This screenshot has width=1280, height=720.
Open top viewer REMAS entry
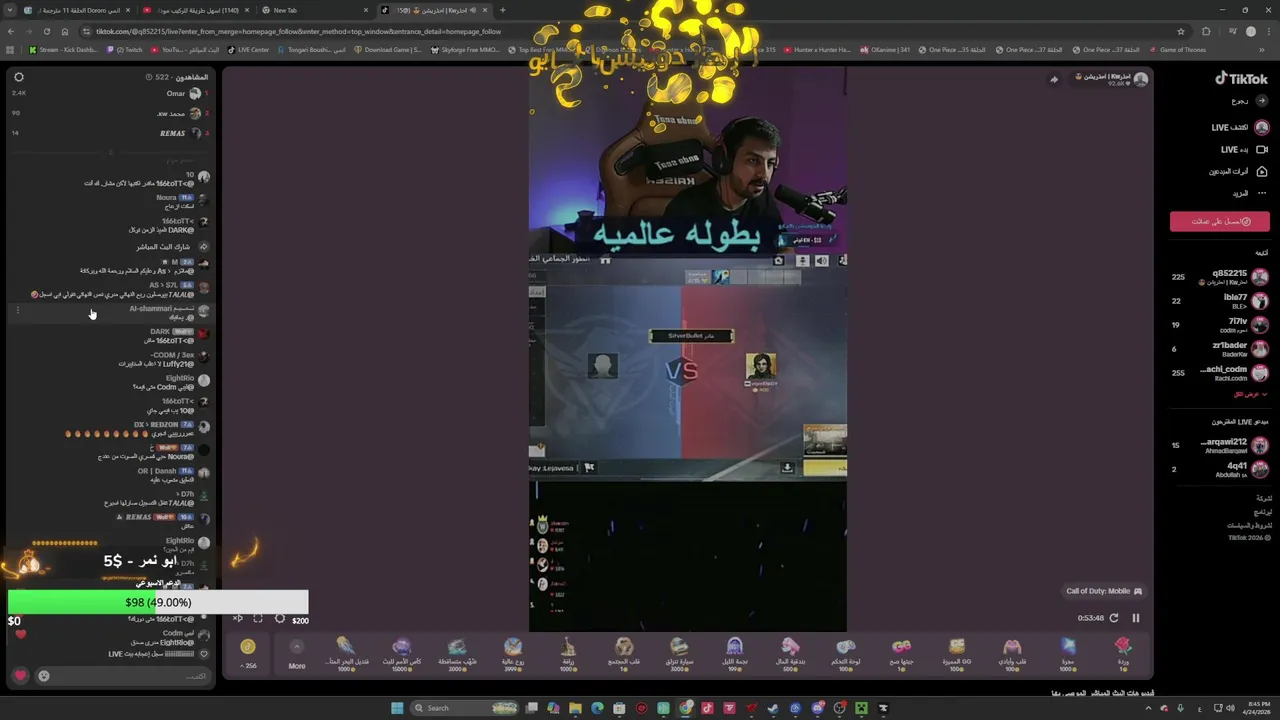tap(110, 133)
